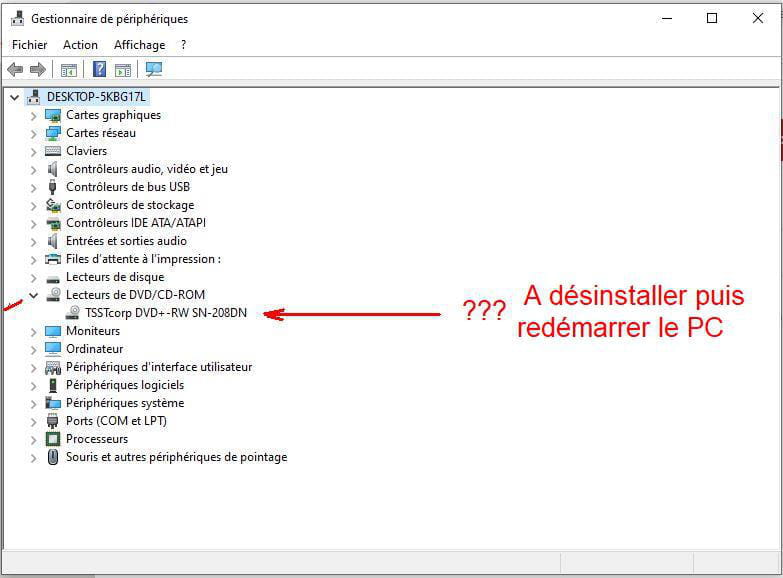Select Souris et autres périphériques de pointage
The height and width of the screenshot is (578, 783).
[176, 457]
